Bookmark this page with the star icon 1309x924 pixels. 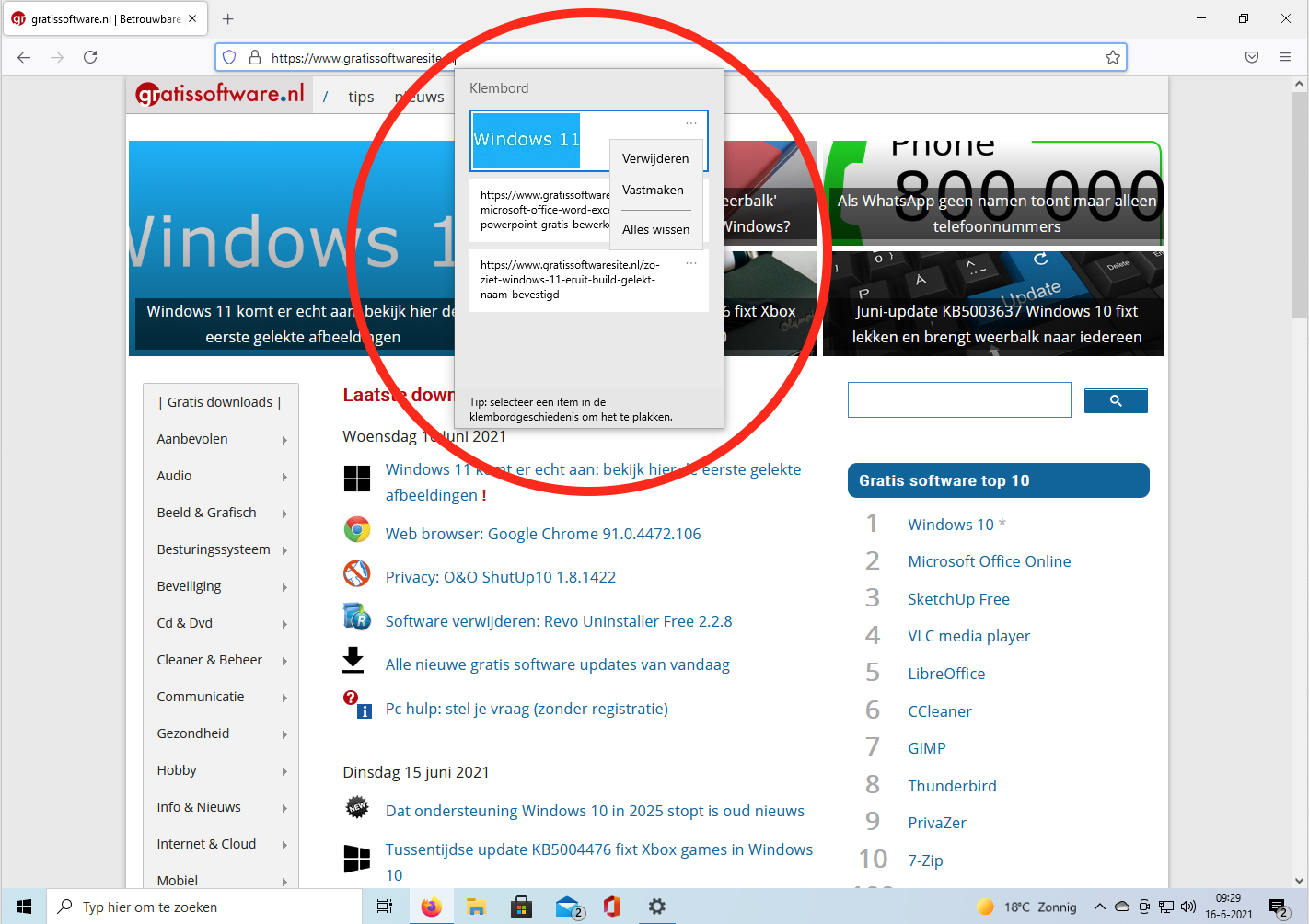tap(1112, 57)
